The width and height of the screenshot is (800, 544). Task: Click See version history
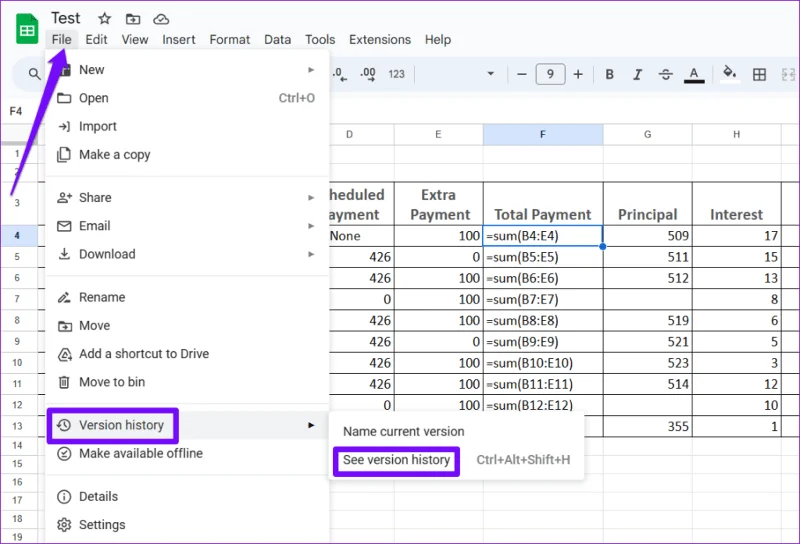456,460
